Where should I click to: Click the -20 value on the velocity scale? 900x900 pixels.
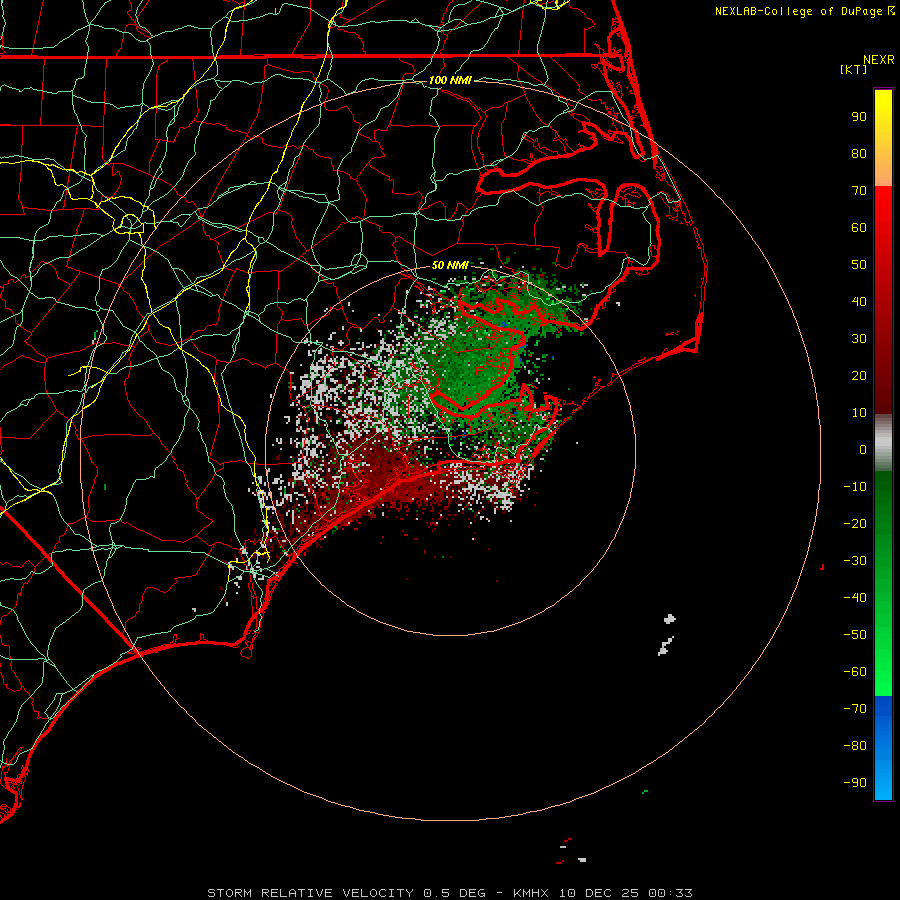[855, 524]
